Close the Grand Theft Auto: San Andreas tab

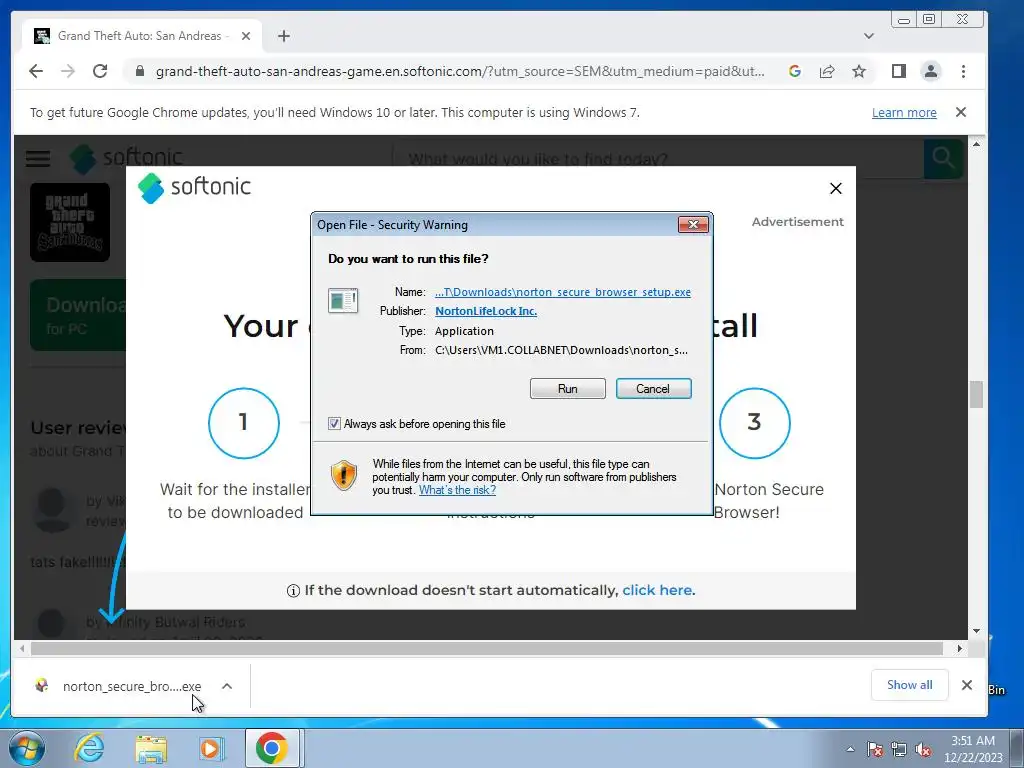[246, 36]
